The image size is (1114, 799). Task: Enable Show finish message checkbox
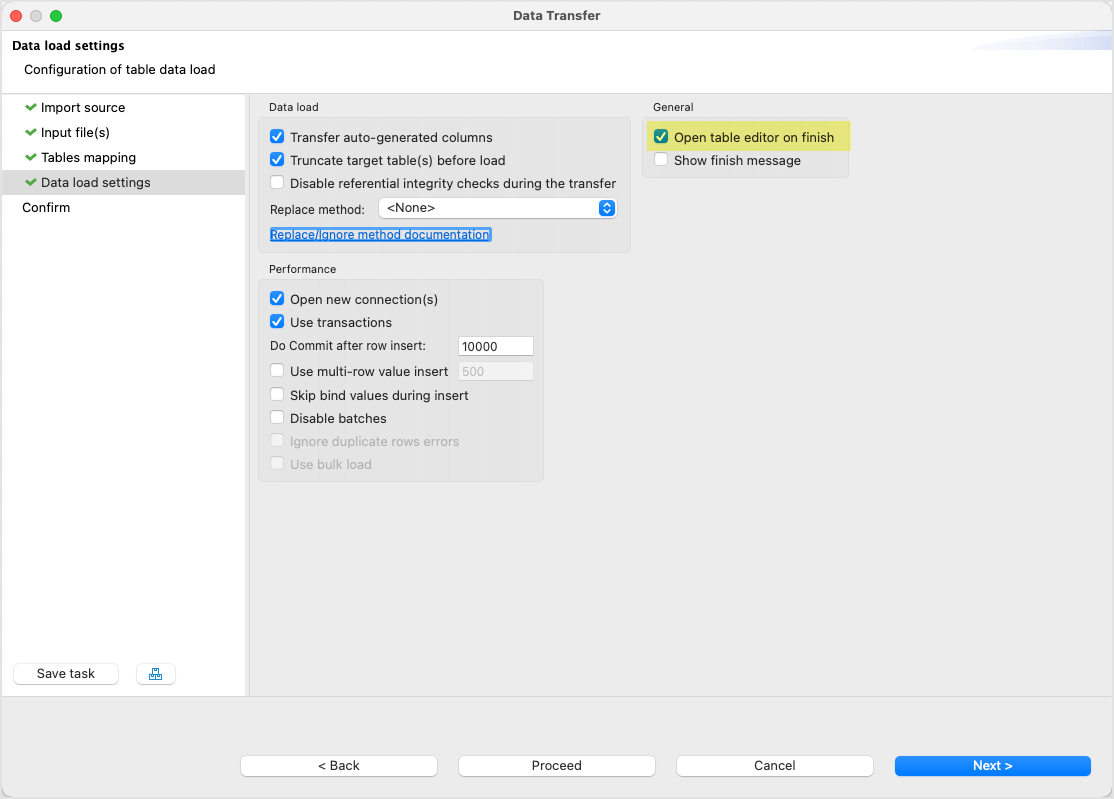coord(661,160)
